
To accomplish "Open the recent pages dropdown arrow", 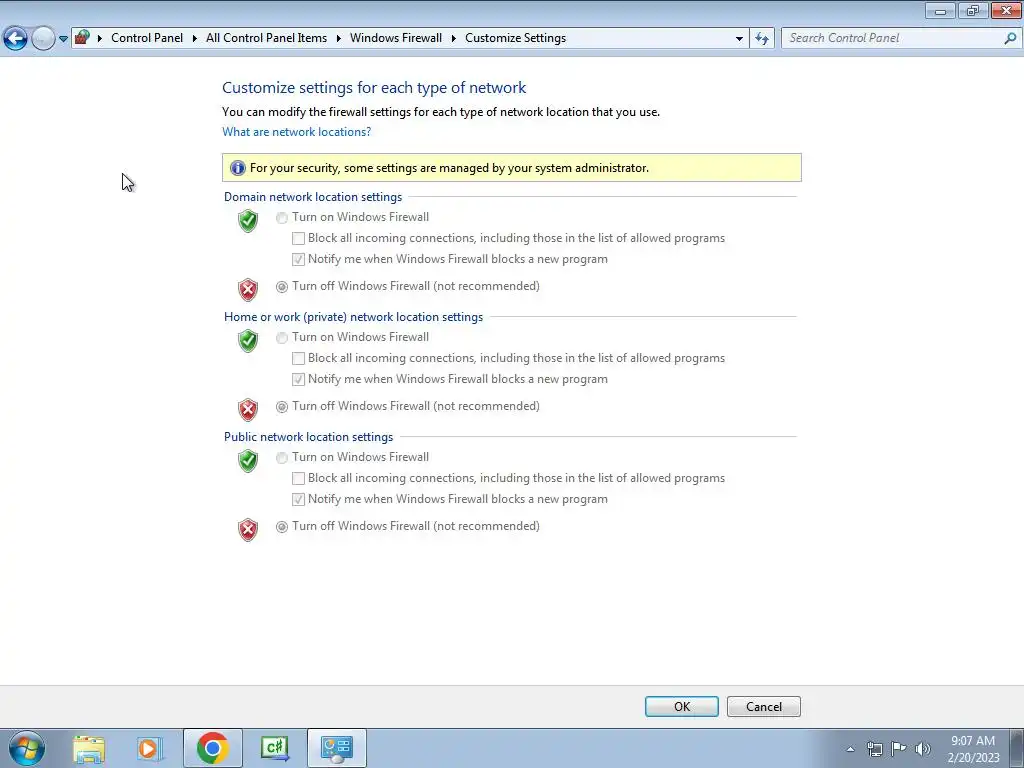I will click(x=63, y=39).
